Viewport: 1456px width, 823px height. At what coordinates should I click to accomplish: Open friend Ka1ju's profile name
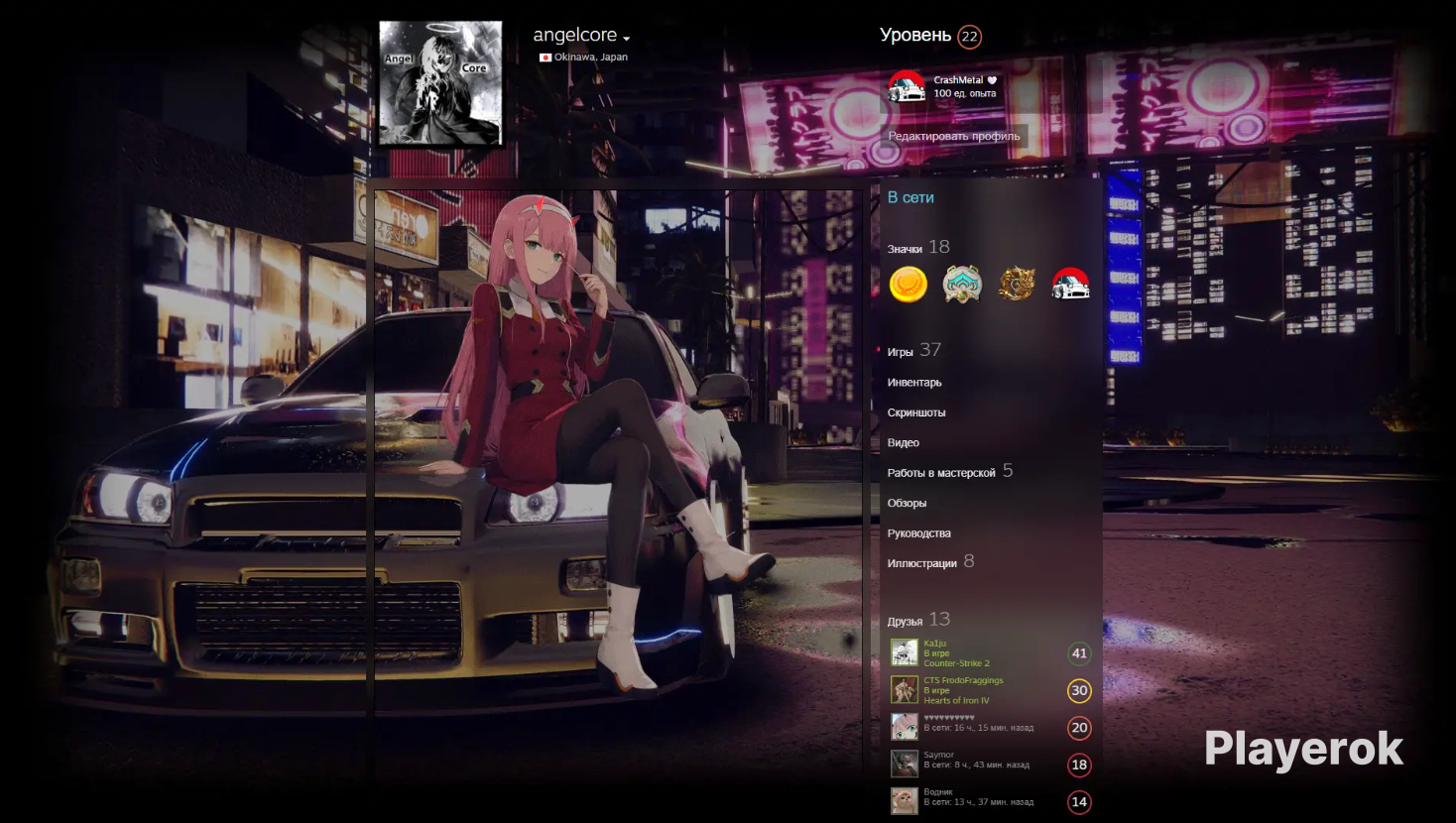coord(935,644)
